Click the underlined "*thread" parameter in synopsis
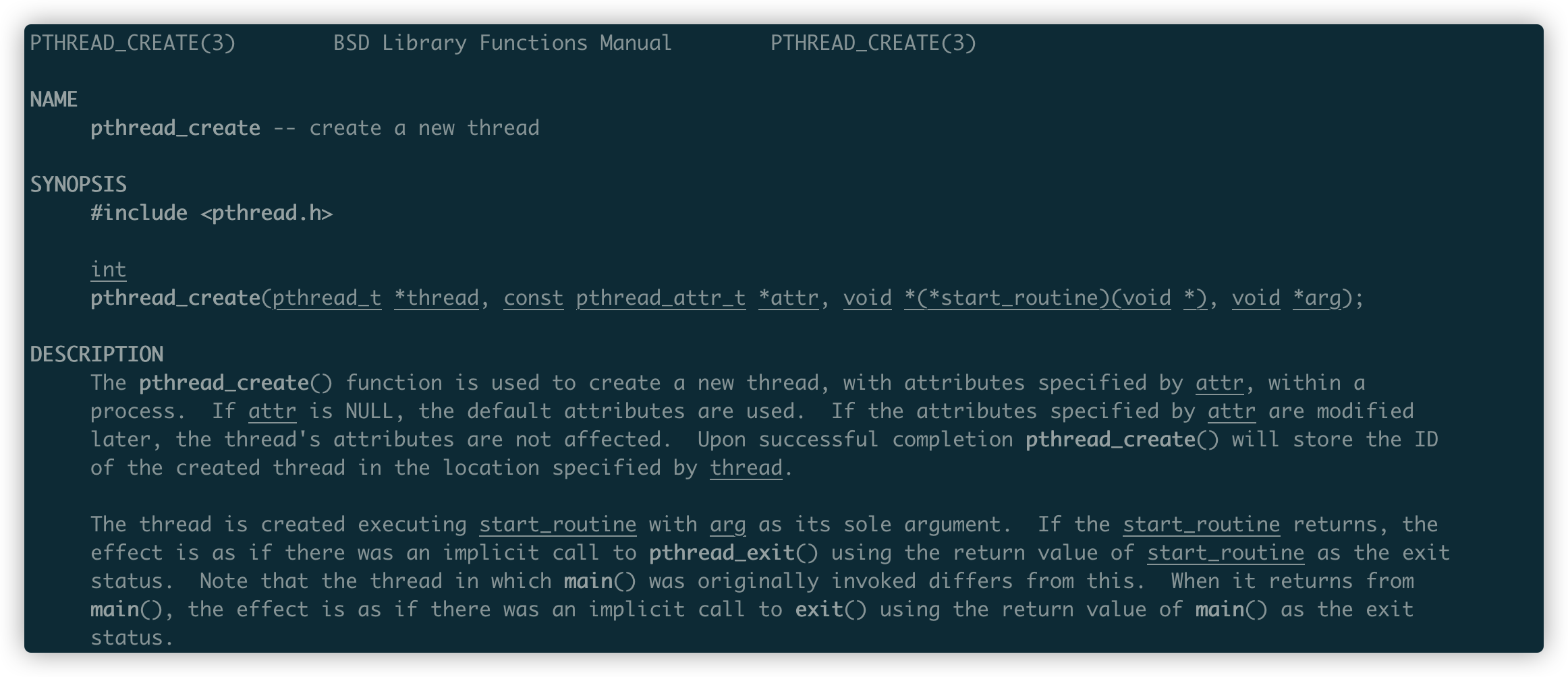 tap(437, 298)
